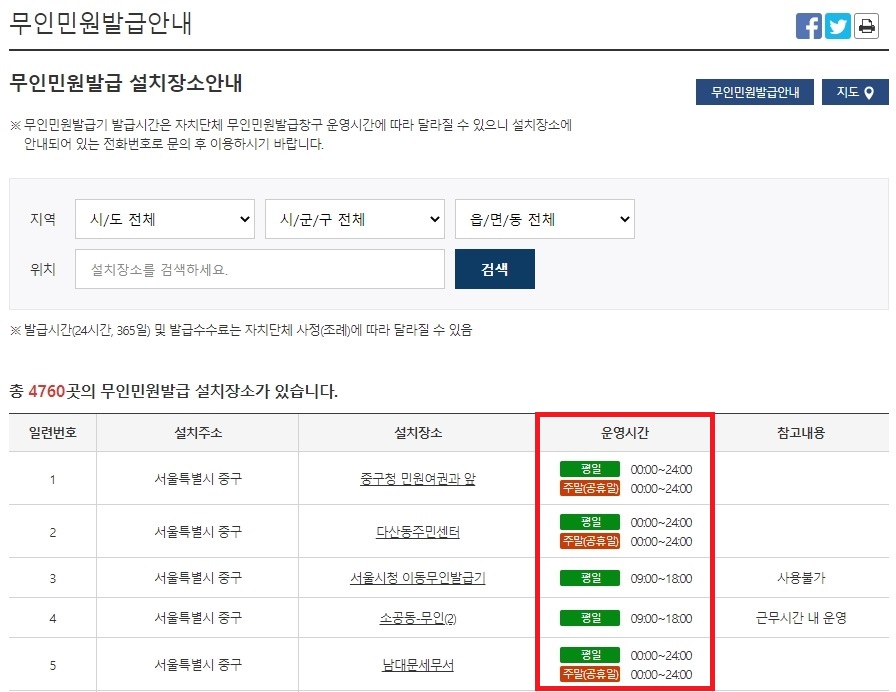Focus the 설치장소를 검색하세요 input field
Viewport: 896px width, 692px height.
pos(259,269)
